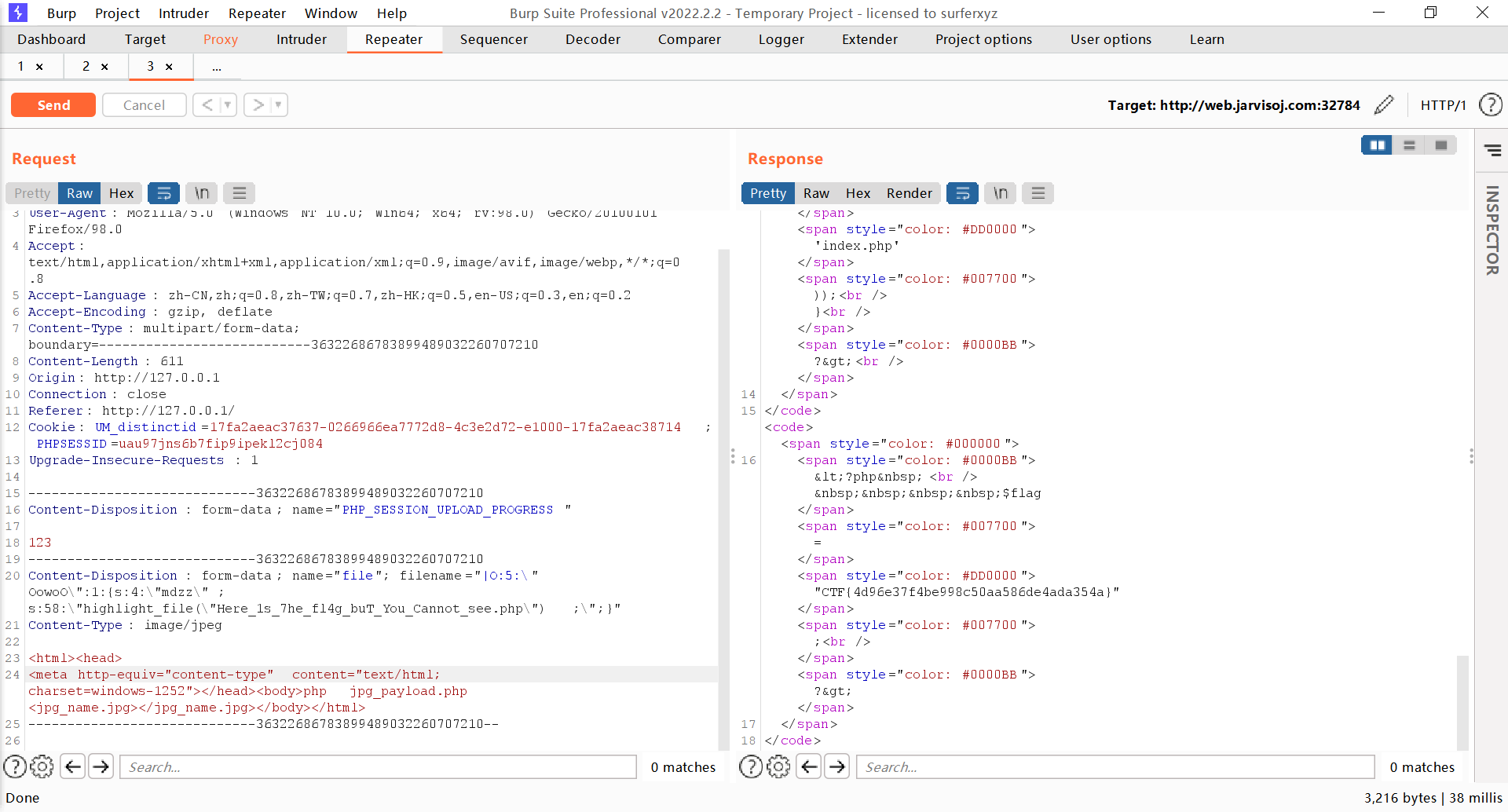Switch Request view to Hex
The height and width of the screenshot is (812, 1508).
(x=122, y=193)
